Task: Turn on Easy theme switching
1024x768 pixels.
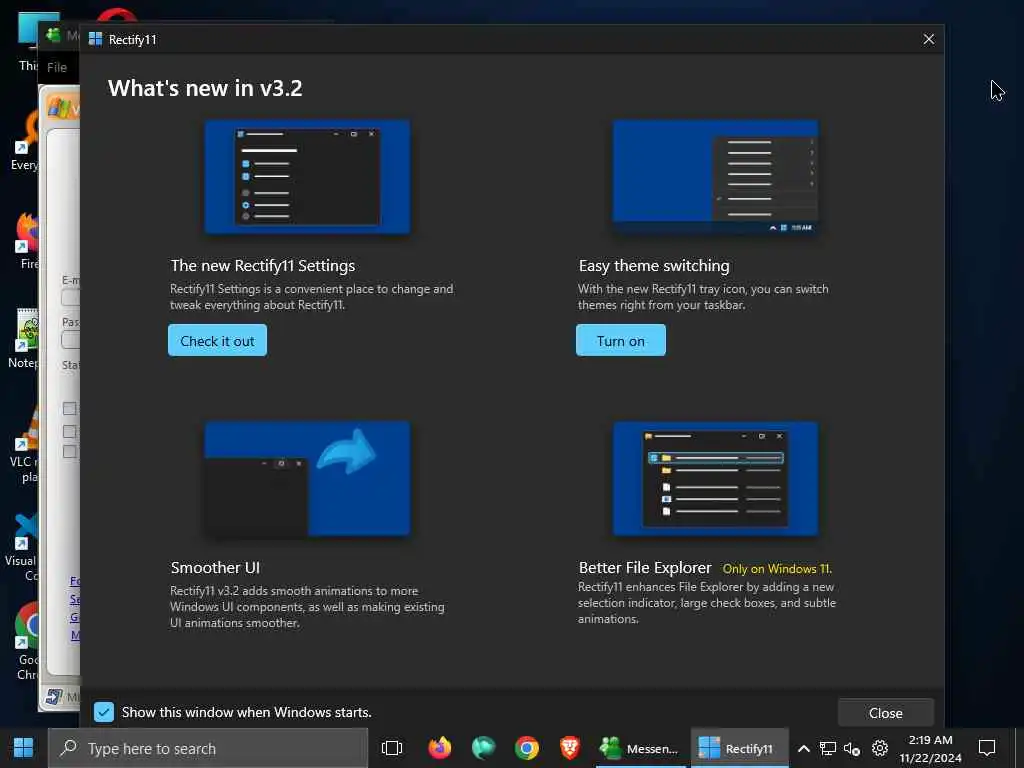Action: coord(620,340)
